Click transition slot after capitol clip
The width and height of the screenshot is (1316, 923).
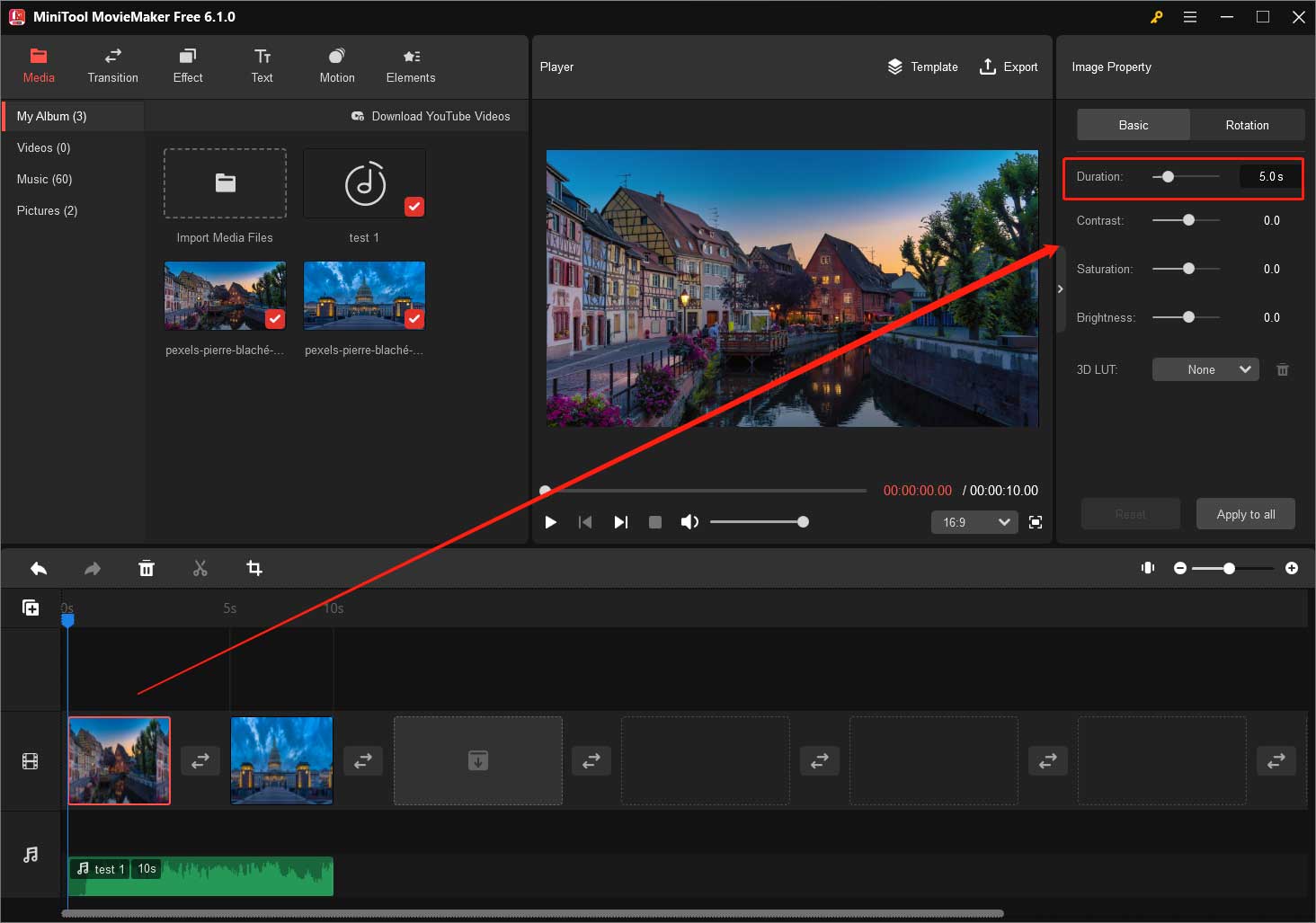click(363, 760)
